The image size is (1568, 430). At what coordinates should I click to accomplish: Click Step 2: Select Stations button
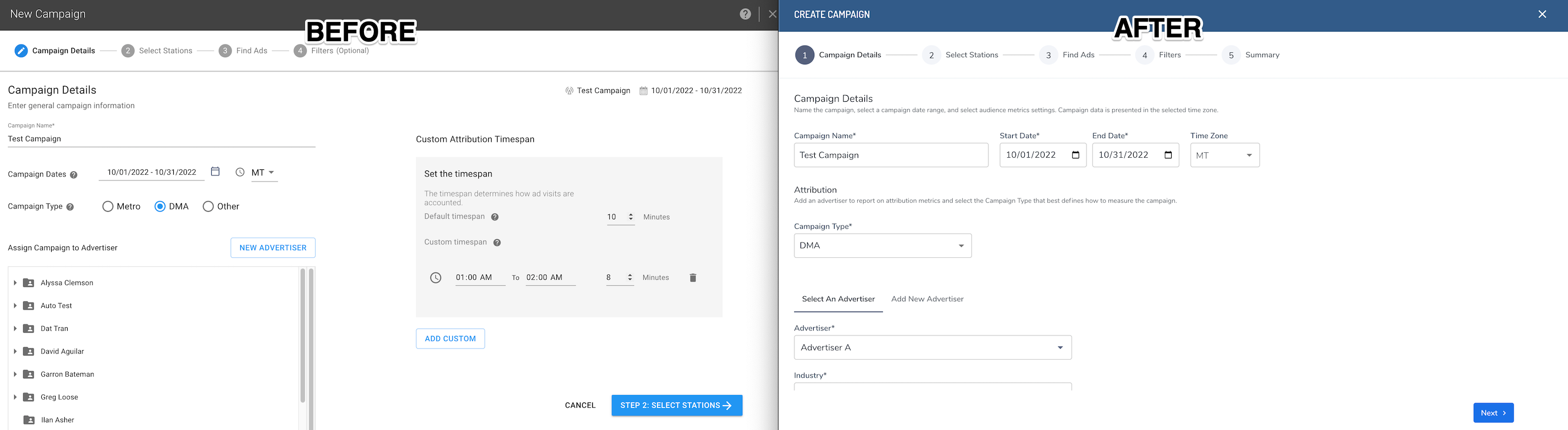pos(676,406)
